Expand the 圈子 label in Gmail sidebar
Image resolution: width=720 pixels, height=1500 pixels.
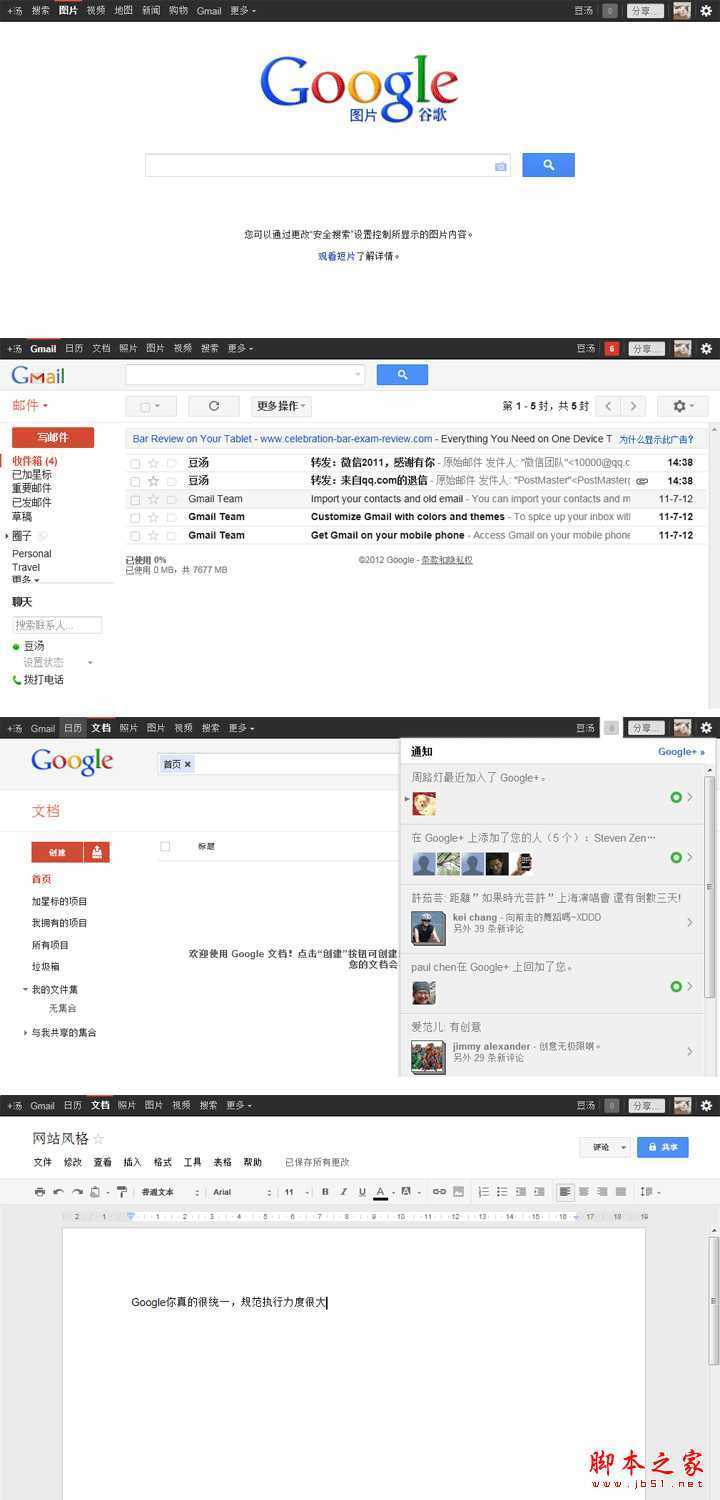coord(7,536)
